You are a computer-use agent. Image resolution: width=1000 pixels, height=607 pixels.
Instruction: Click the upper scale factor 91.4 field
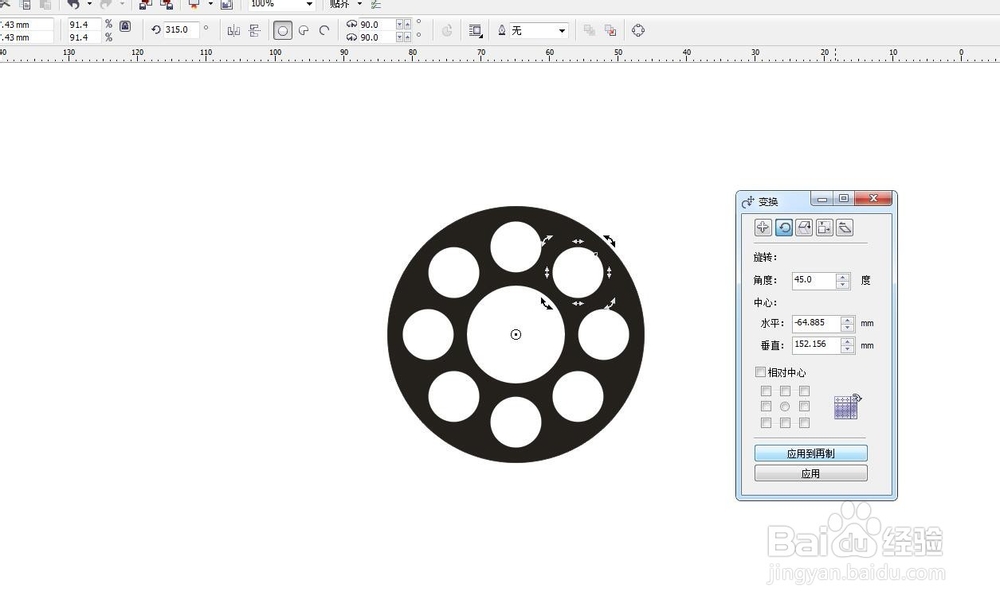[84, 24]
